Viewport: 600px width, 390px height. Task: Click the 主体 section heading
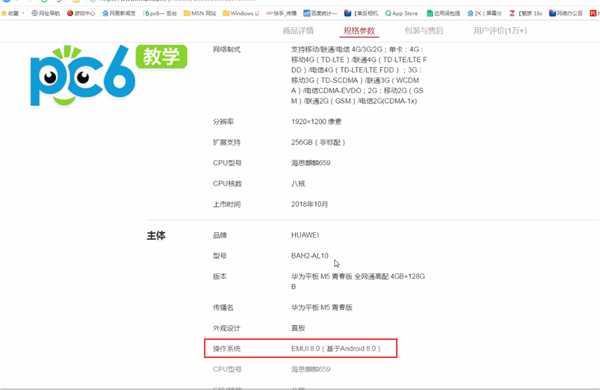click(156, 235)
